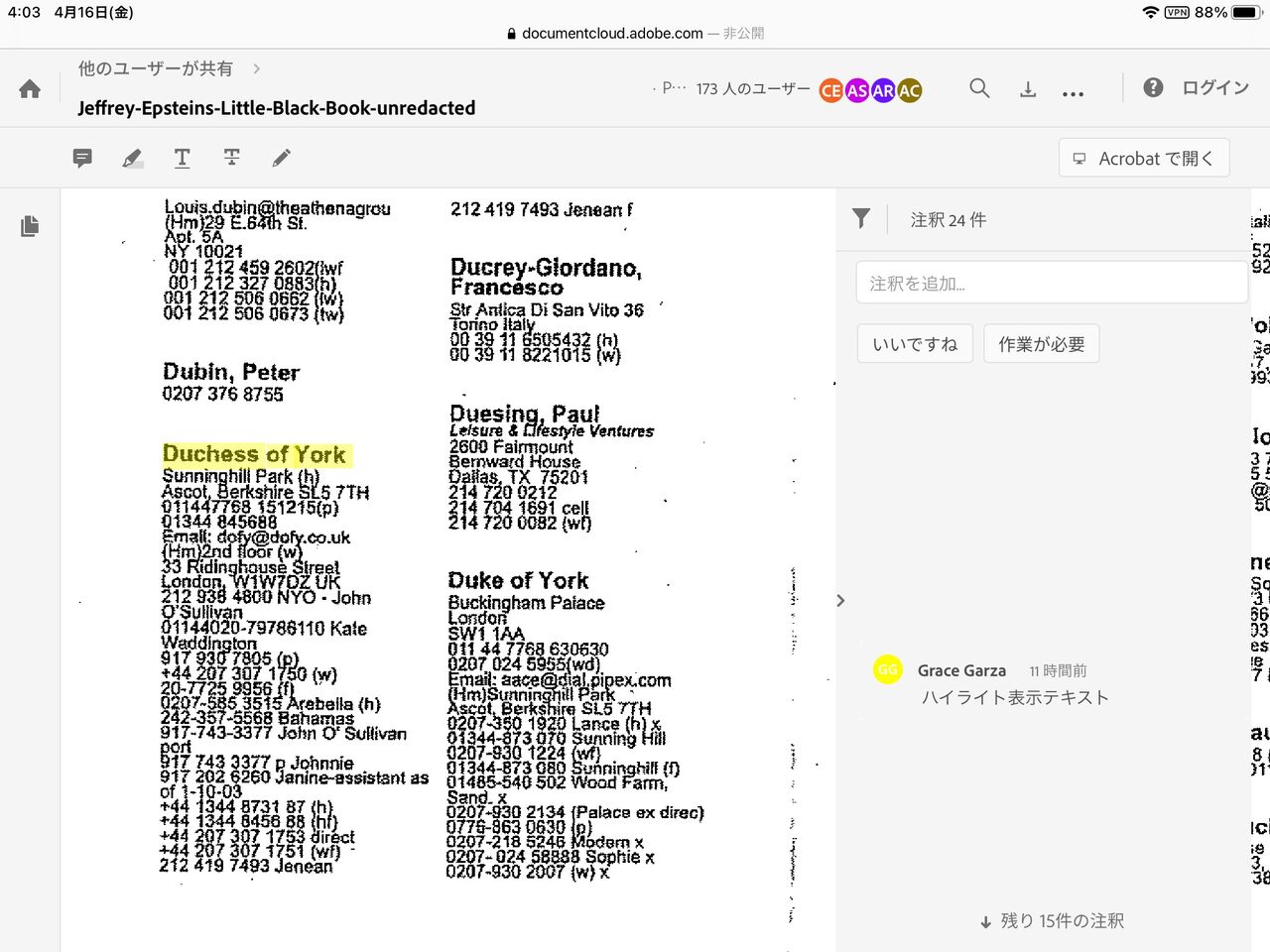The image size is (1270, 952).
Task: Click the ハイライト表示テキスト comment text
Action: click(1015, 697)
